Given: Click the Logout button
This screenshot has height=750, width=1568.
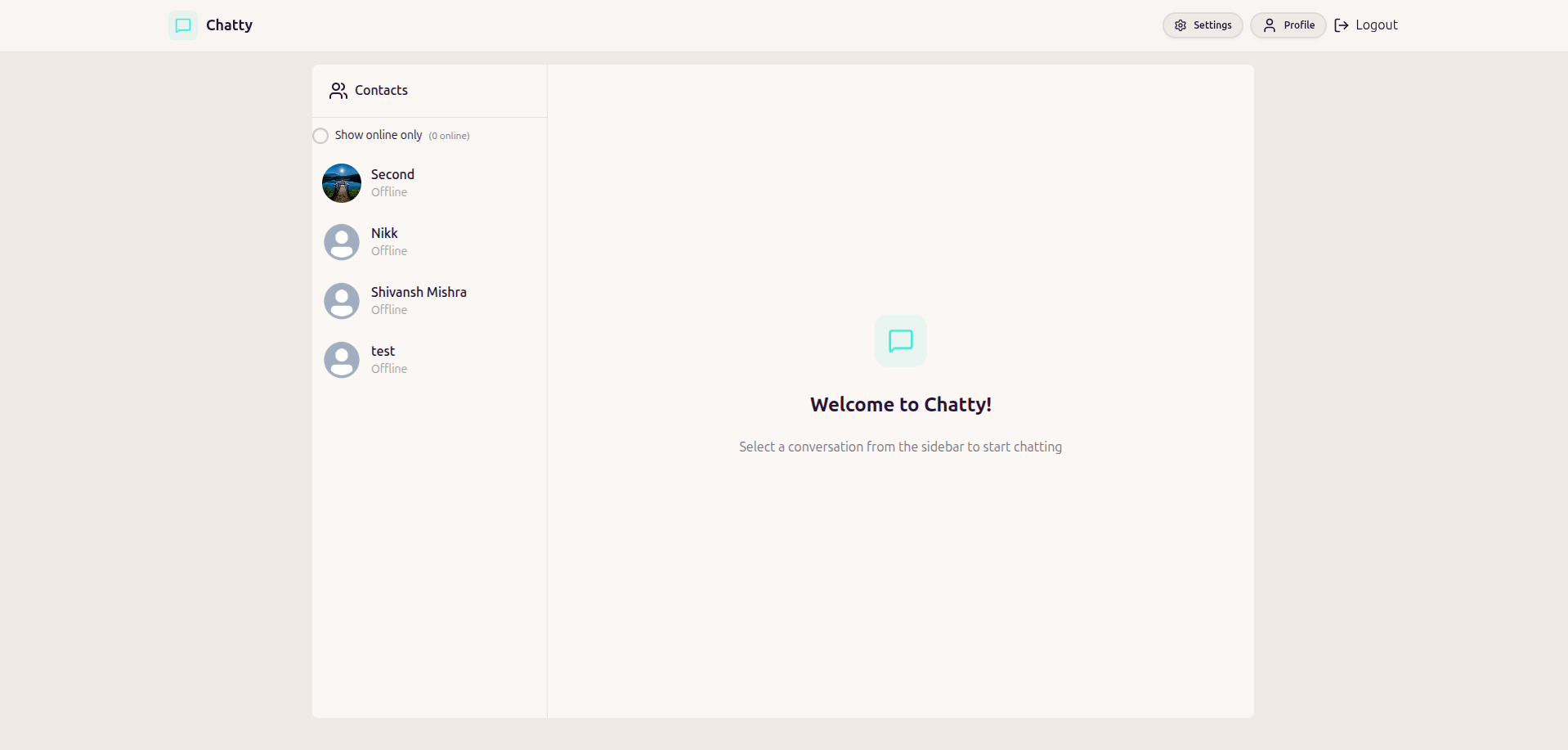Looking at the screenshot, I should click(1365, 25).
